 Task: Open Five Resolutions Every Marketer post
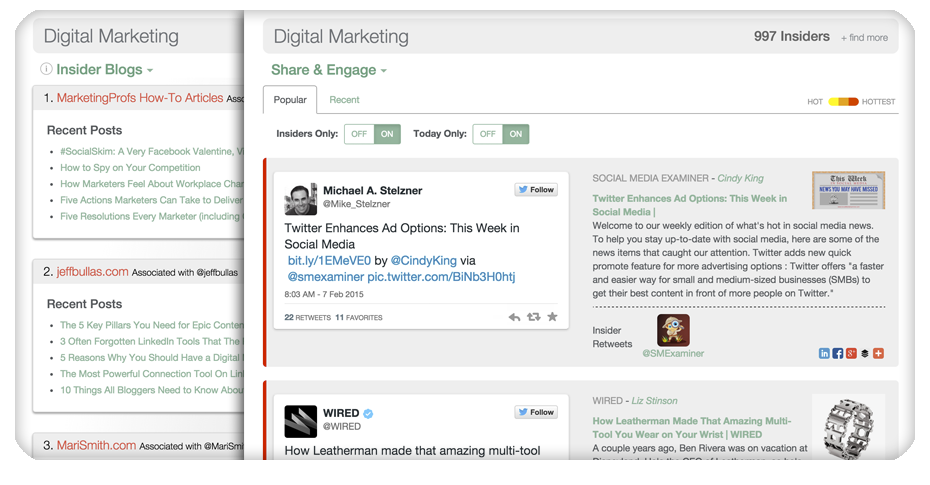[151, 216]
